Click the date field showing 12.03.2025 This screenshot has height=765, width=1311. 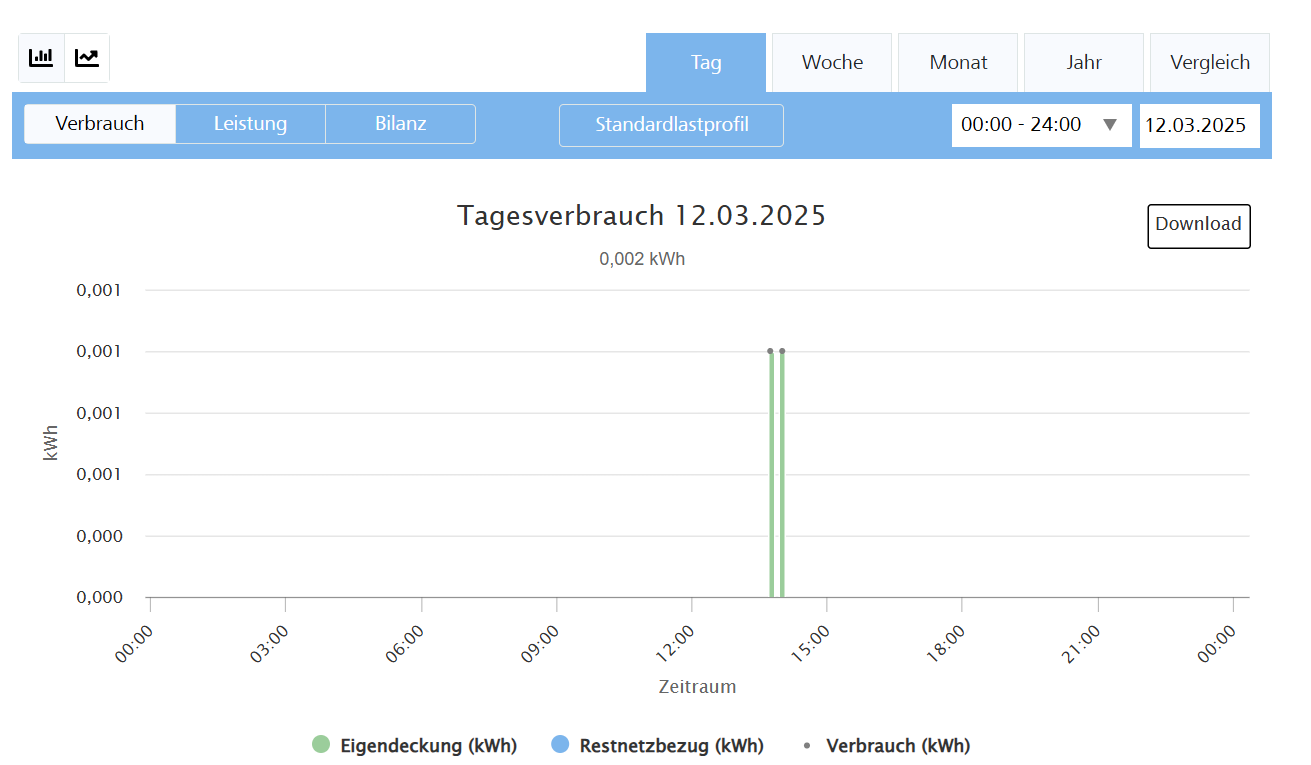(1198, 125)
